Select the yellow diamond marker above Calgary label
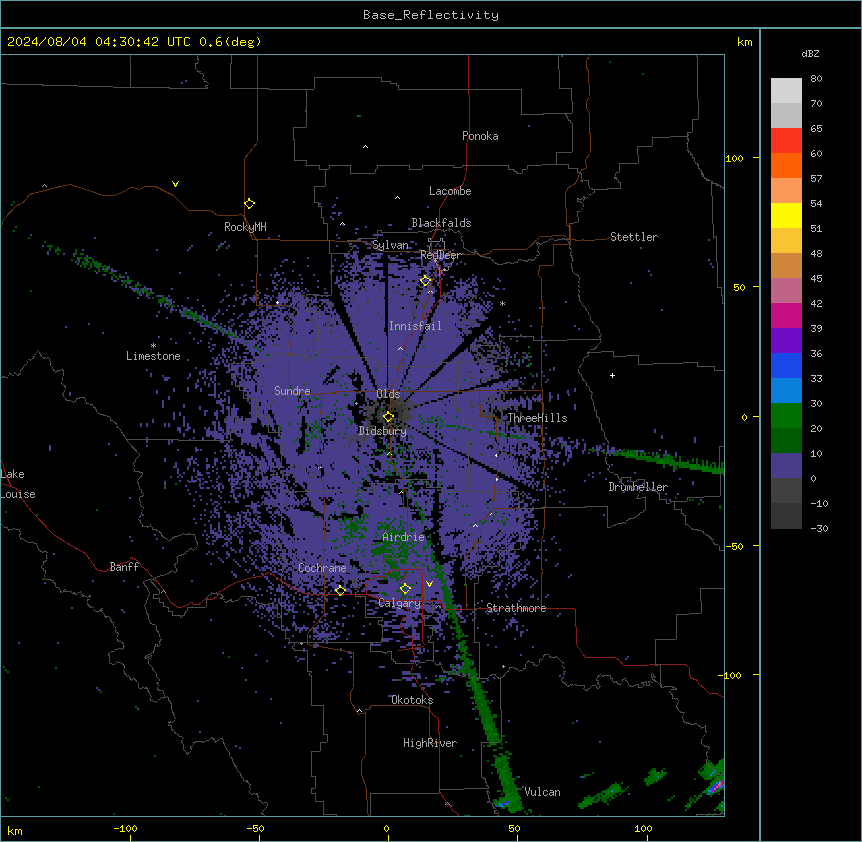Viewport: 862px width, 842px height. (x=405, y=589)
